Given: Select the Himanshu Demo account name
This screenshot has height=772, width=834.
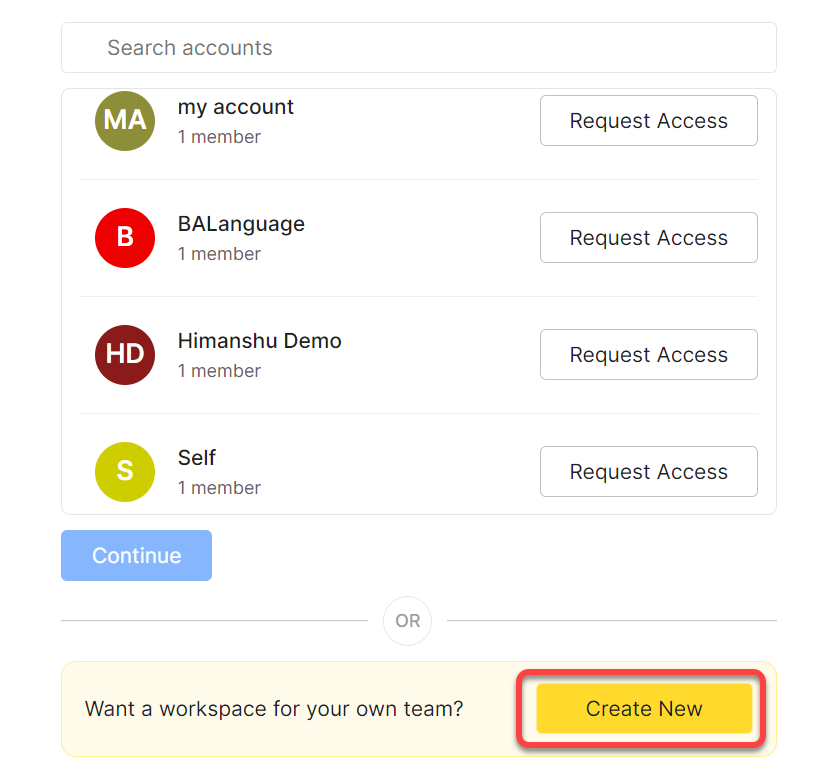Looking at the screenshot, I should (259, 341).
